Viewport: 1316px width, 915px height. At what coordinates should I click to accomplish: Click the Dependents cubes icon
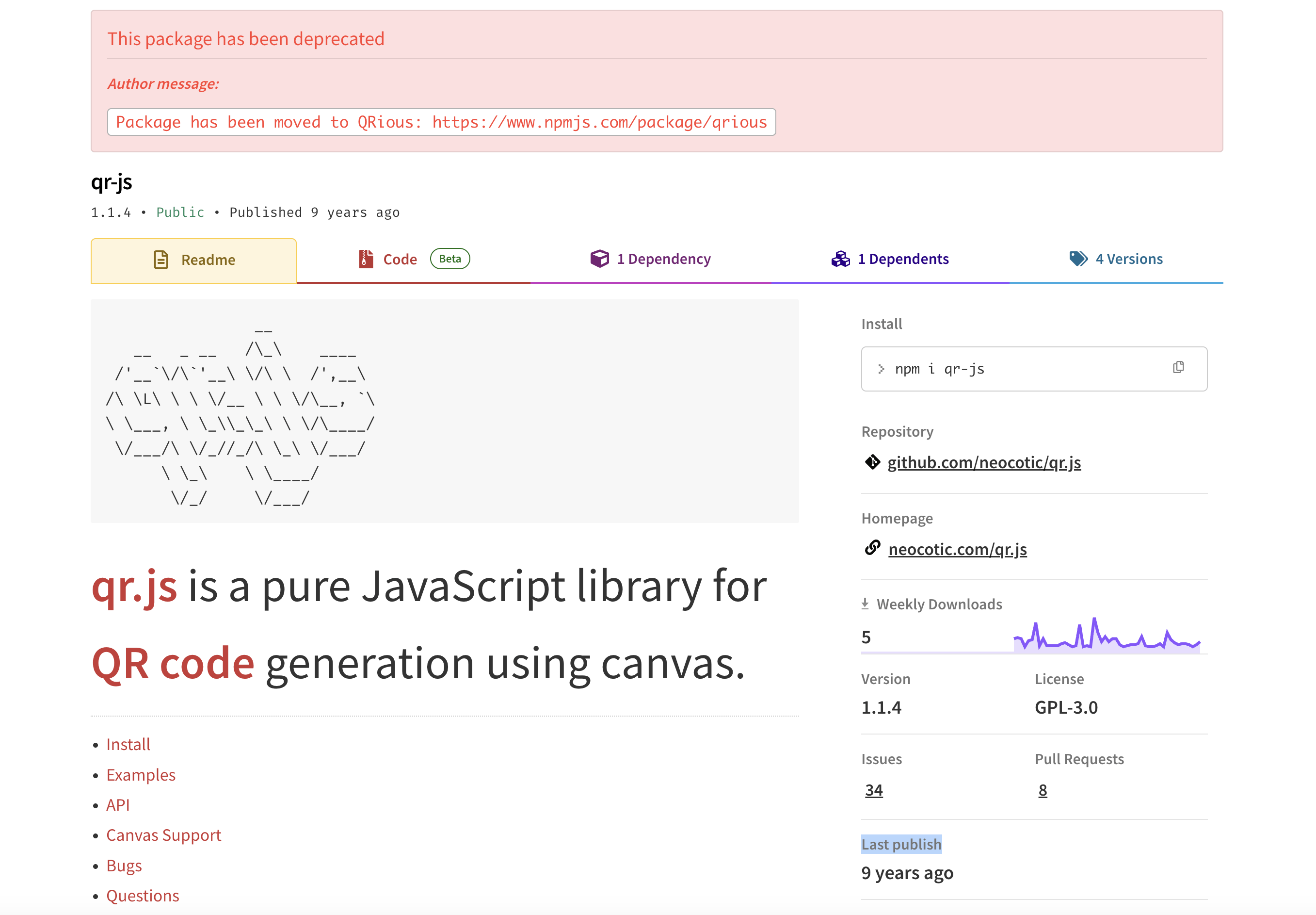(x=840, y=259)
